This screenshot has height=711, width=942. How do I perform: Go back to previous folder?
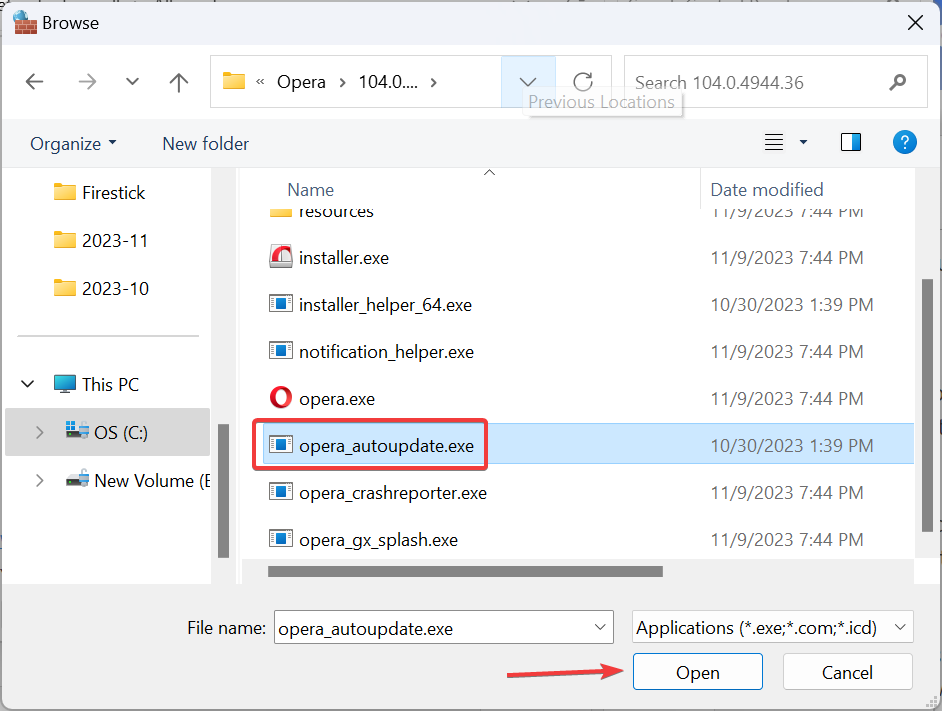point(35,82)
